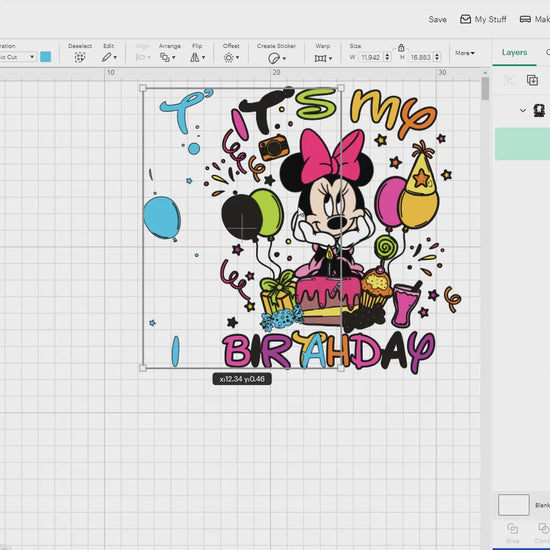Click the Blank canvas color swatch
Screen dimensions: 550x550
[514, 505]
